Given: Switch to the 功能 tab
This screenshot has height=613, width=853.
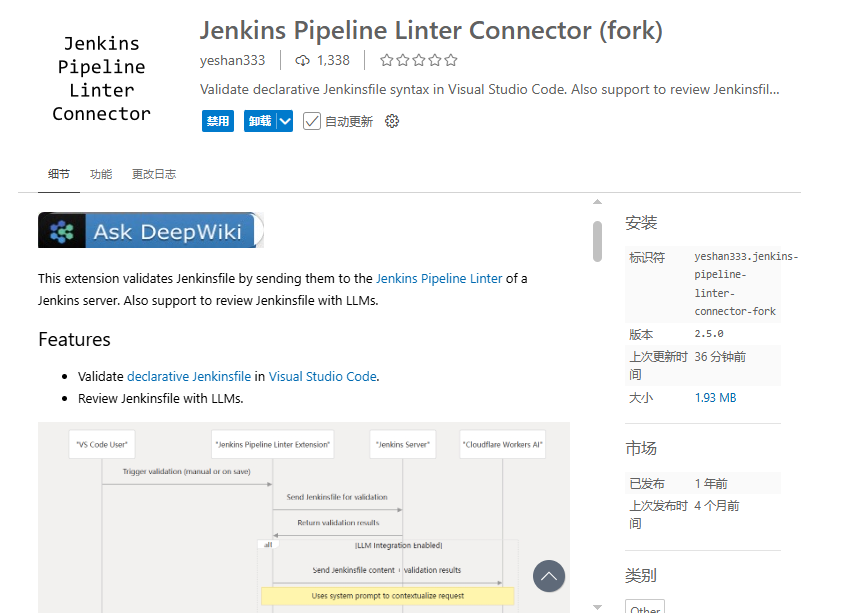Looking at the screenshot, I should point(100,173).
